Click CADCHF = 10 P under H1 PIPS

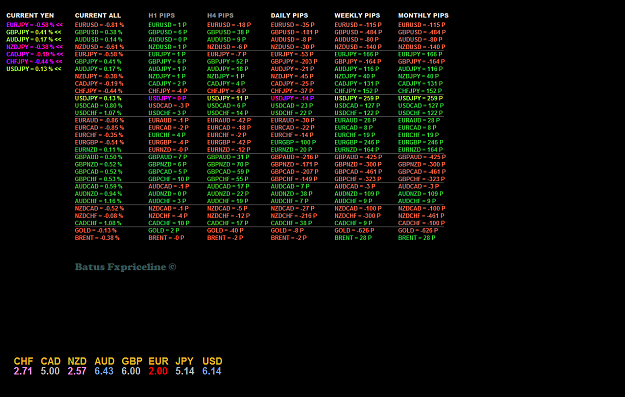[x=169, y=223]
